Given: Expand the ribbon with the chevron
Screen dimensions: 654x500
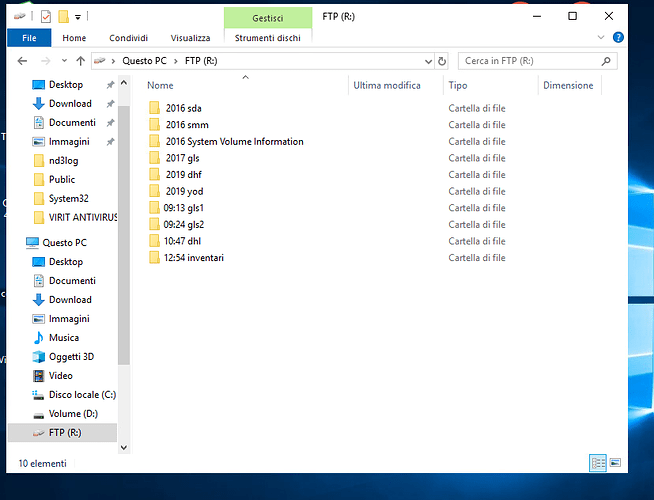Looking at the screenshot, I should coord(601,38).
